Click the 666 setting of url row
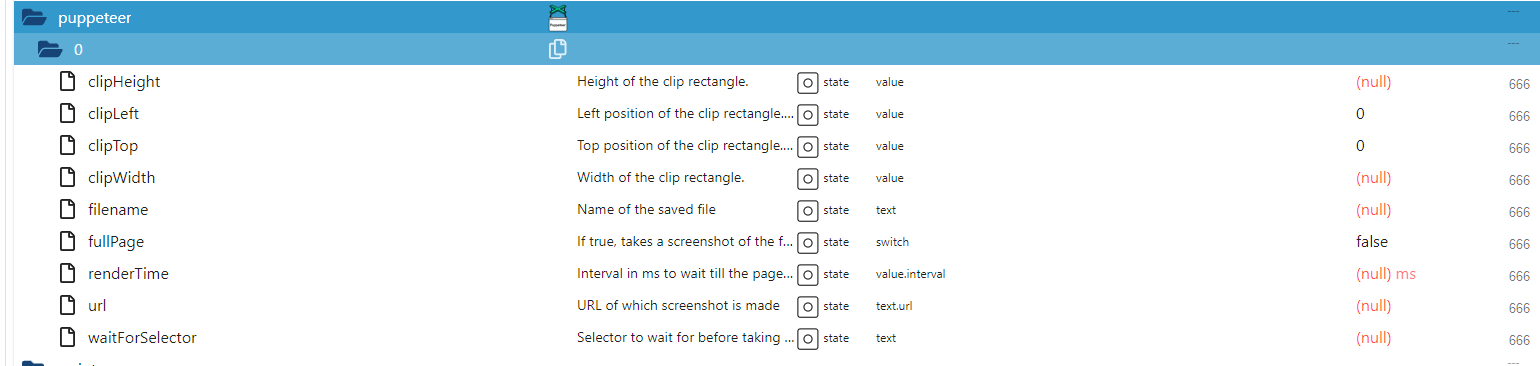 1519,308
